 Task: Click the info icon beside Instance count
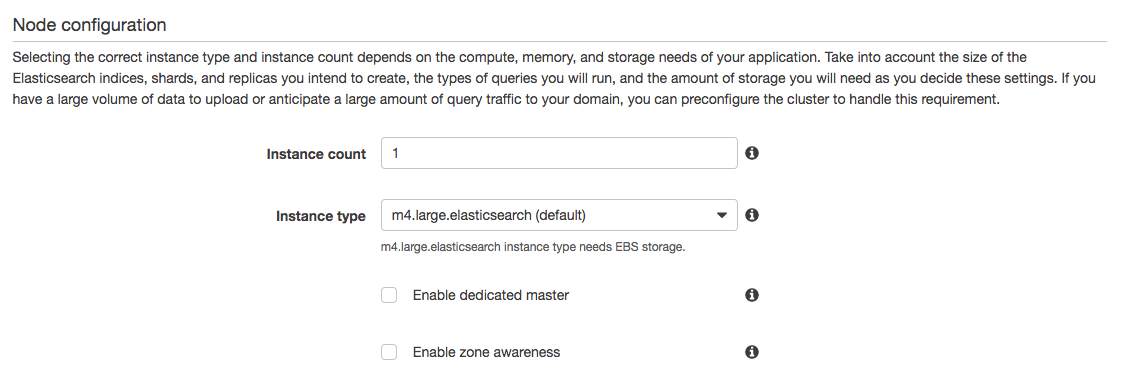[752, 153]
